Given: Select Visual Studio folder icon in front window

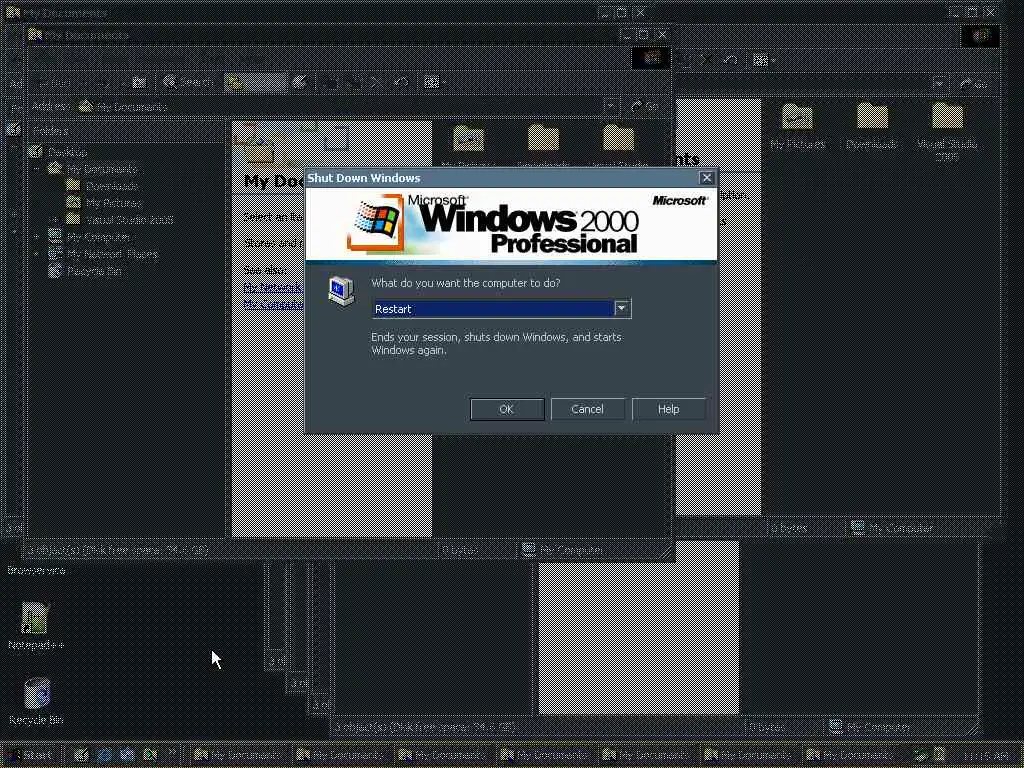Looking at the screenshot, I should point(618,139).
